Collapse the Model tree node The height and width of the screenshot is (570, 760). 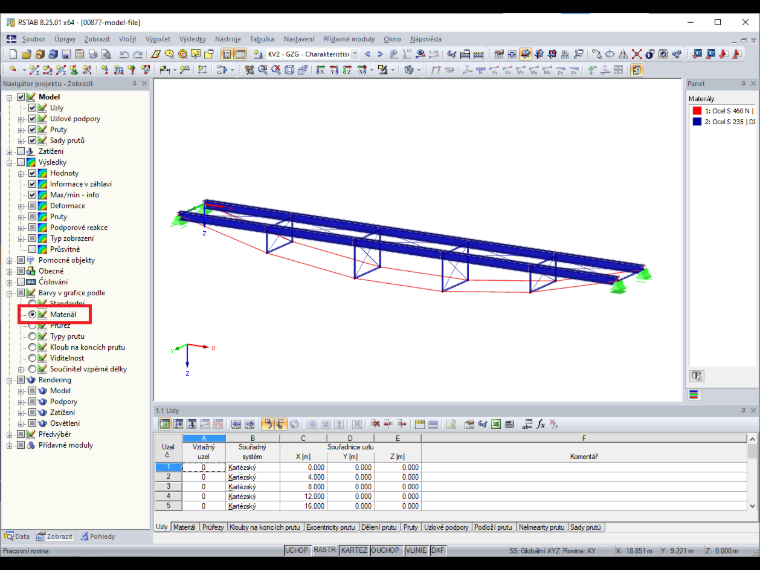pyautogui.click(x=9, y=97)
